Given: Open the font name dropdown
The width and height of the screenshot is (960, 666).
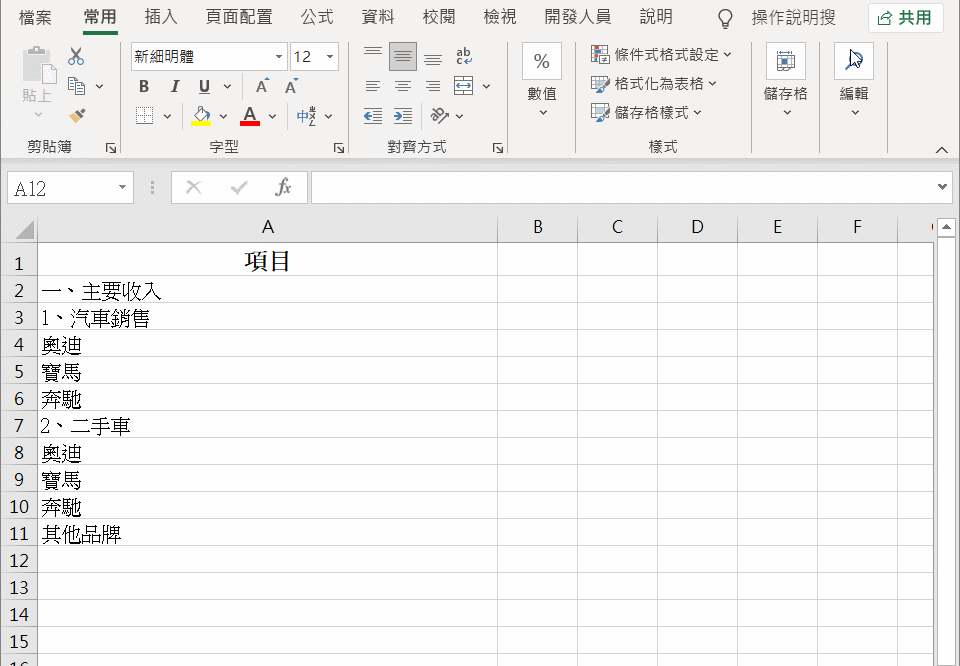Looking at the screenshot, I should tap(279, 57).
